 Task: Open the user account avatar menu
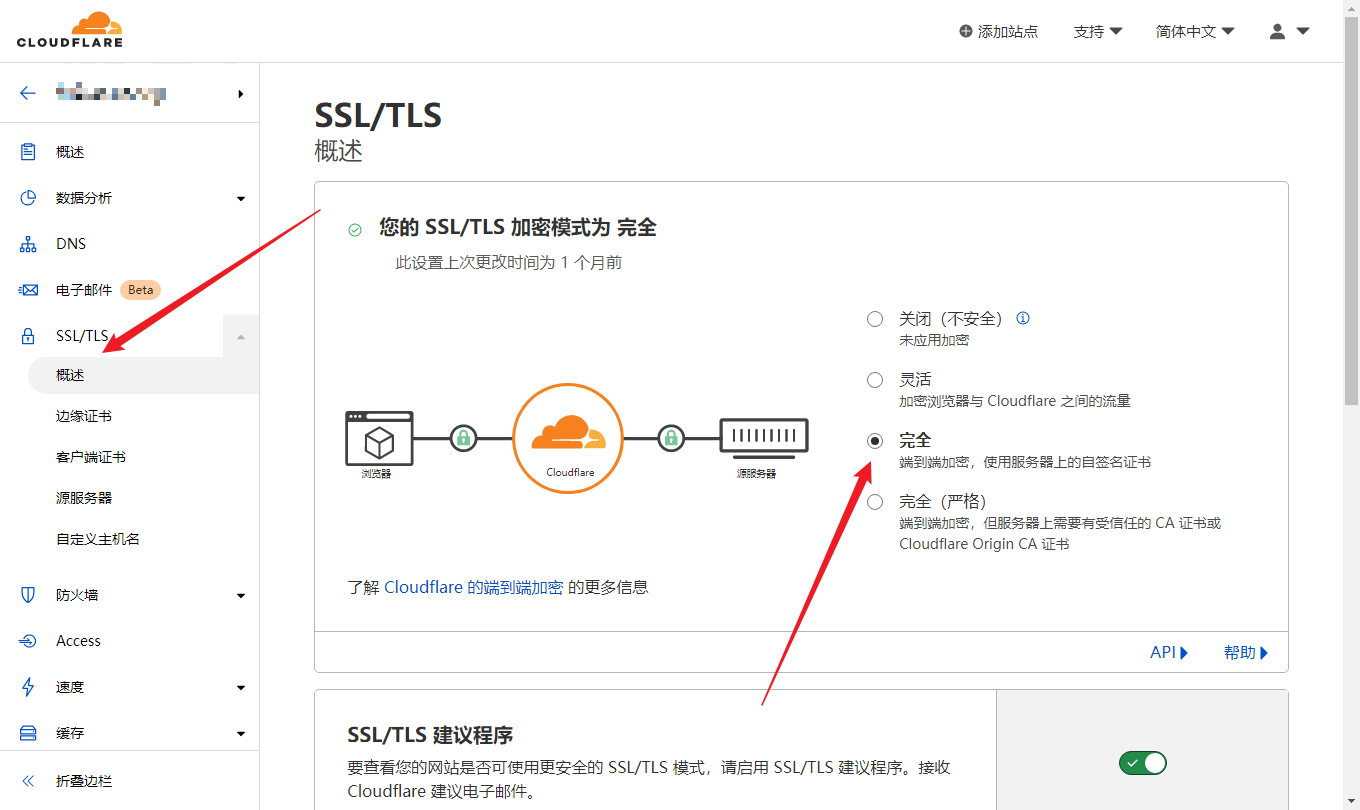tap(1288, 31)
